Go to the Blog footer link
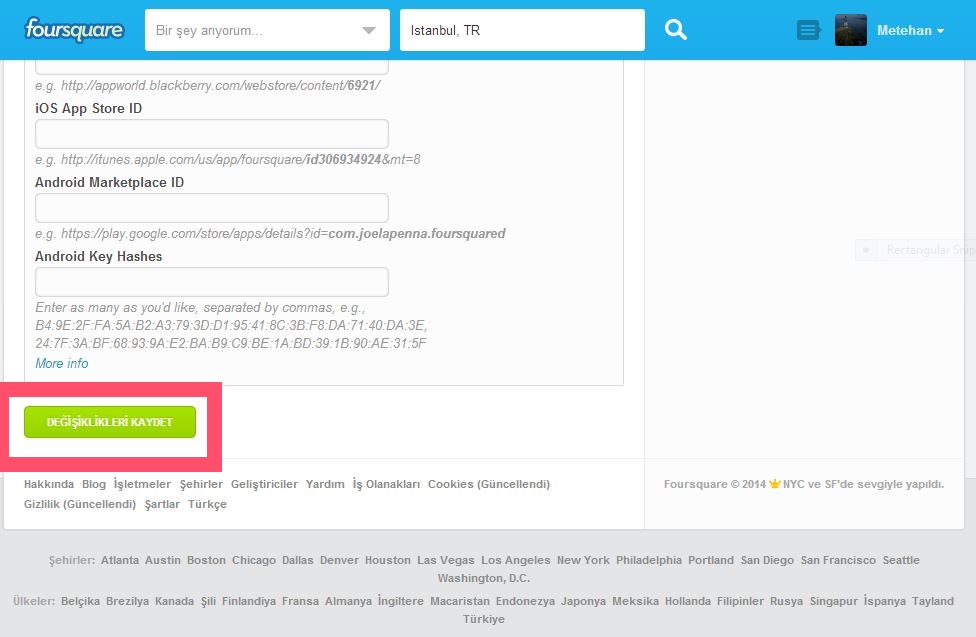976x637 pixels. point(94,484)
